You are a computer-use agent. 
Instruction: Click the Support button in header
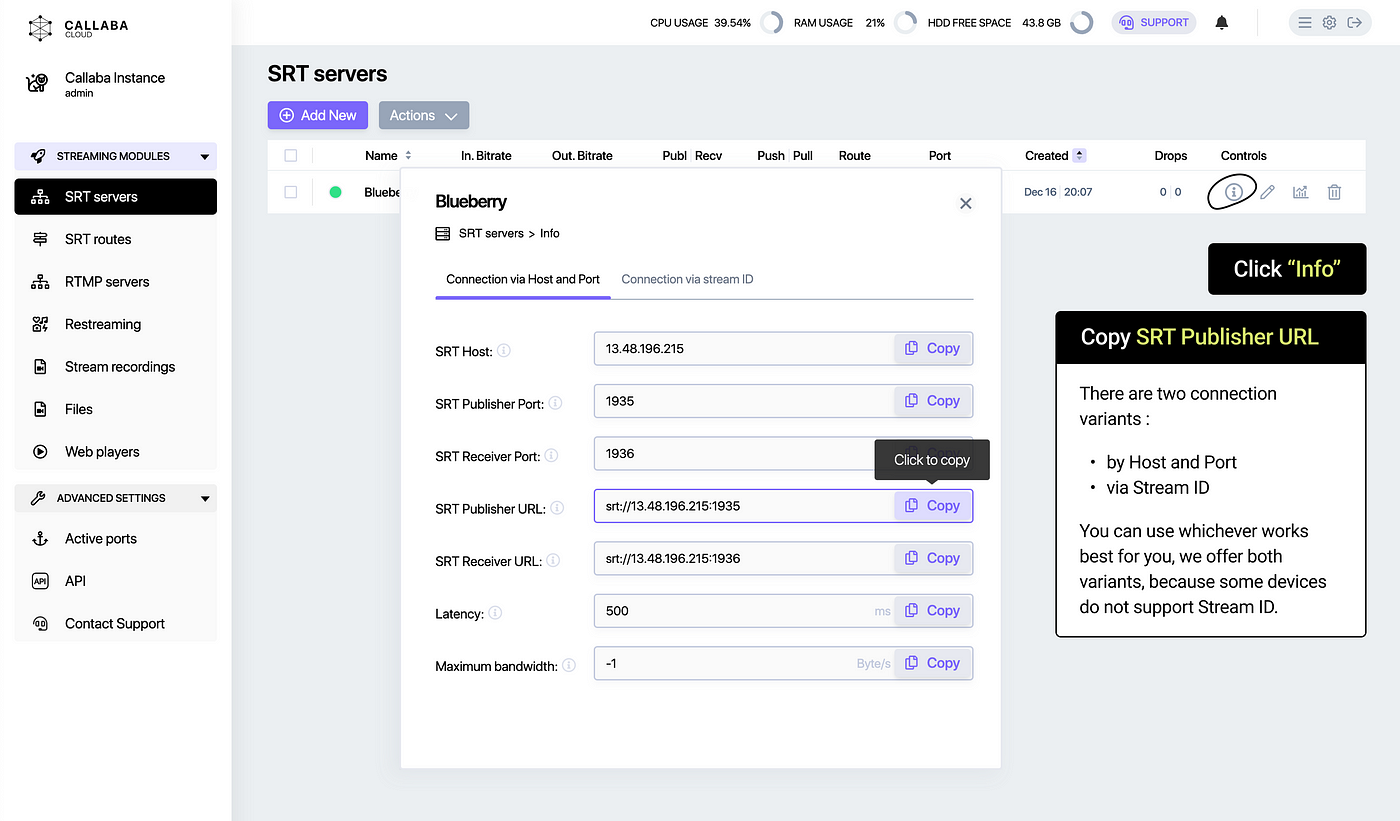click(x=1154, y=22)
